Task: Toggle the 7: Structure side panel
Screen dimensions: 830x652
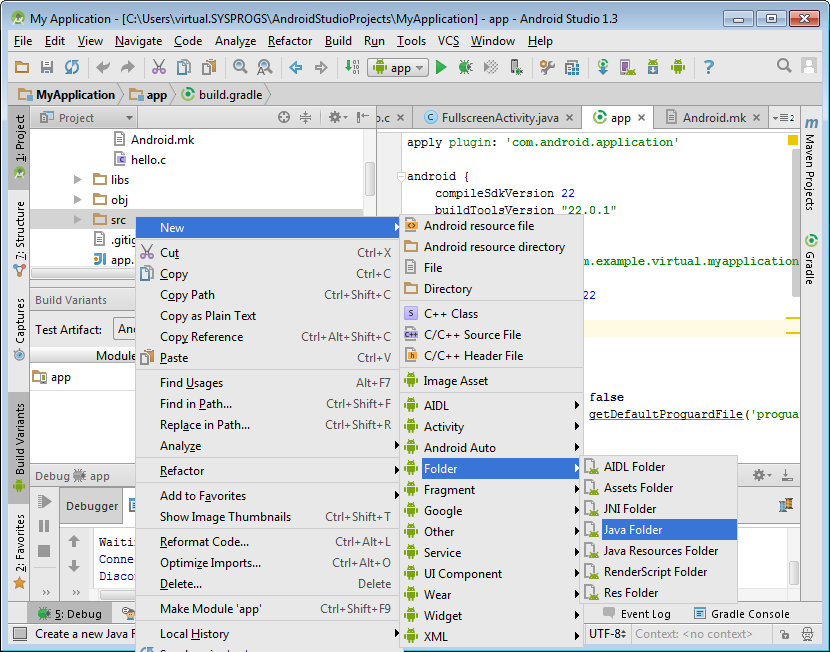Action: (20, 238)
